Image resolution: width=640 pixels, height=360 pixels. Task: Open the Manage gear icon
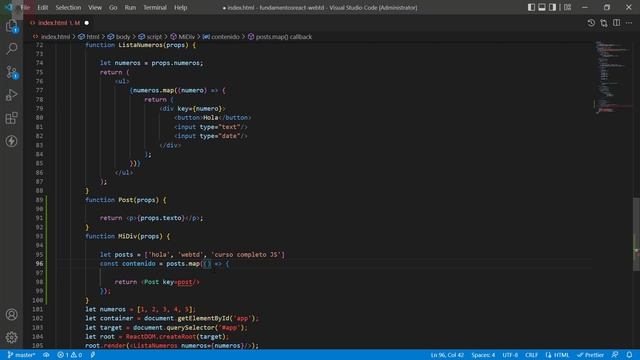(11, 337)
